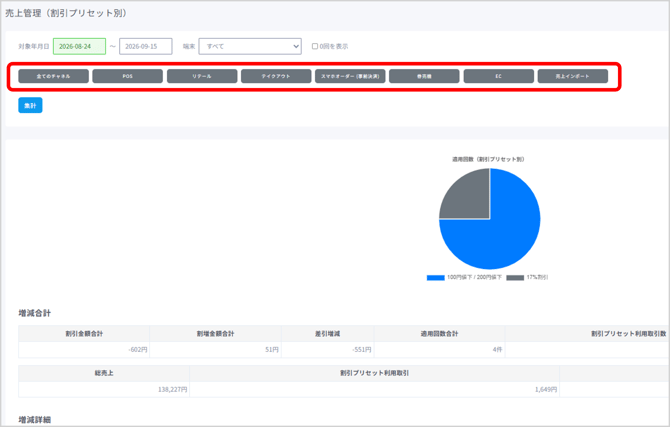Click the 増減合計 section heading
Image resolution: width=670 pixels, height=427 pixels.
(35, 313)
